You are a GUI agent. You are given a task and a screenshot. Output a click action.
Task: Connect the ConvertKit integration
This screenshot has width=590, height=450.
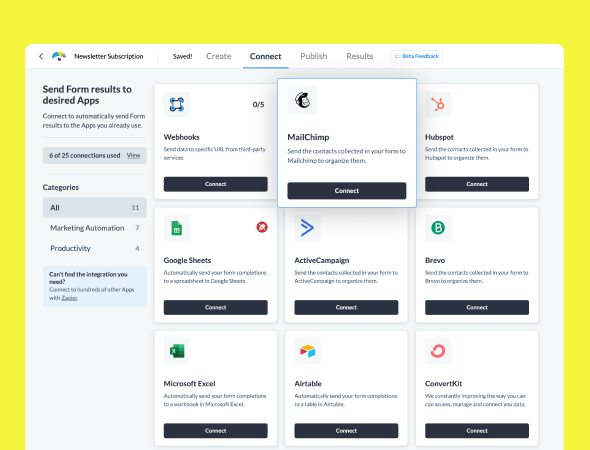[x=477, y=431]
